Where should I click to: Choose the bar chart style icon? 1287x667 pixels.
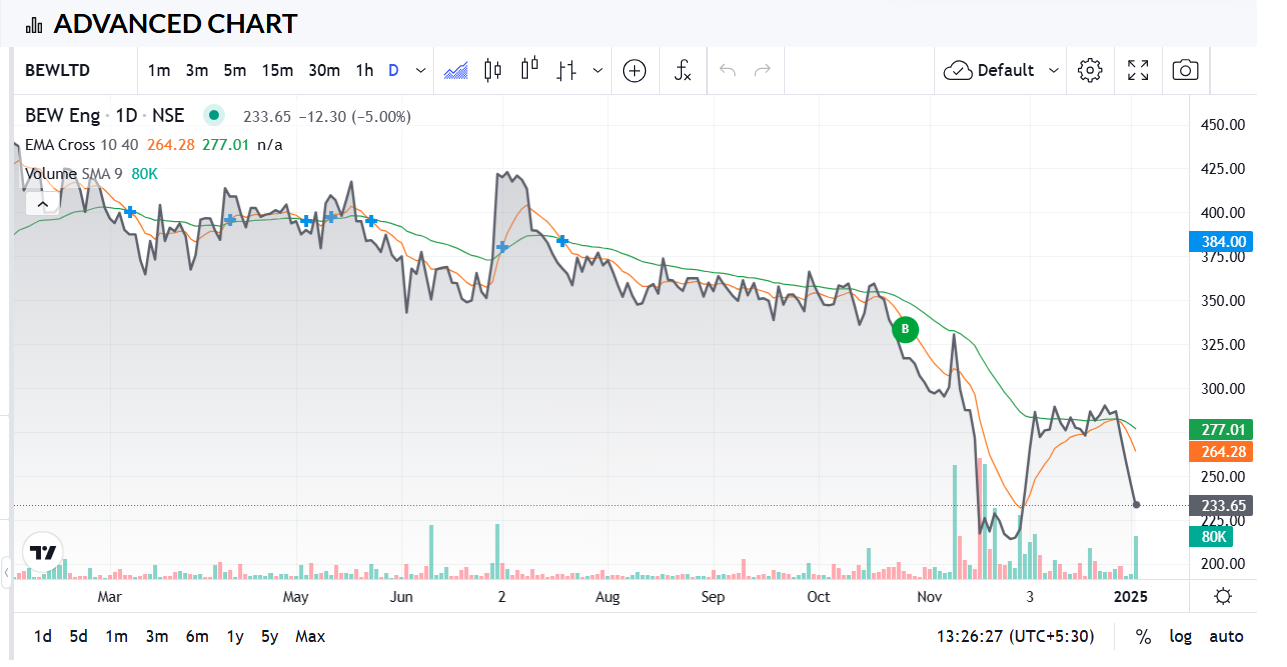click(x=567, y=70)
